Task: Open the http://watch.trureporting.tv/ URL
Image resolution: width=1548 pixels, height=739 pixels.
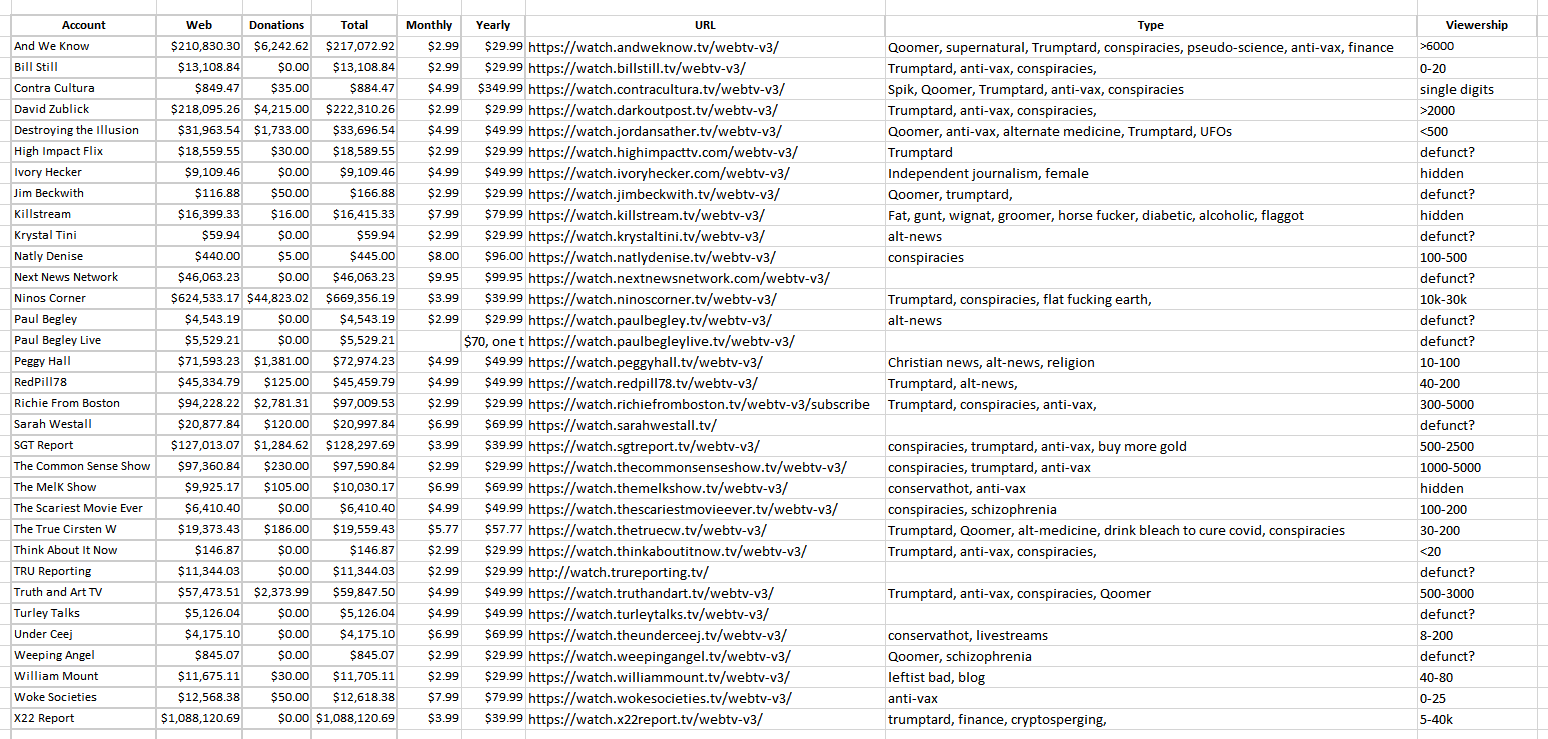Action: point(618,572)
